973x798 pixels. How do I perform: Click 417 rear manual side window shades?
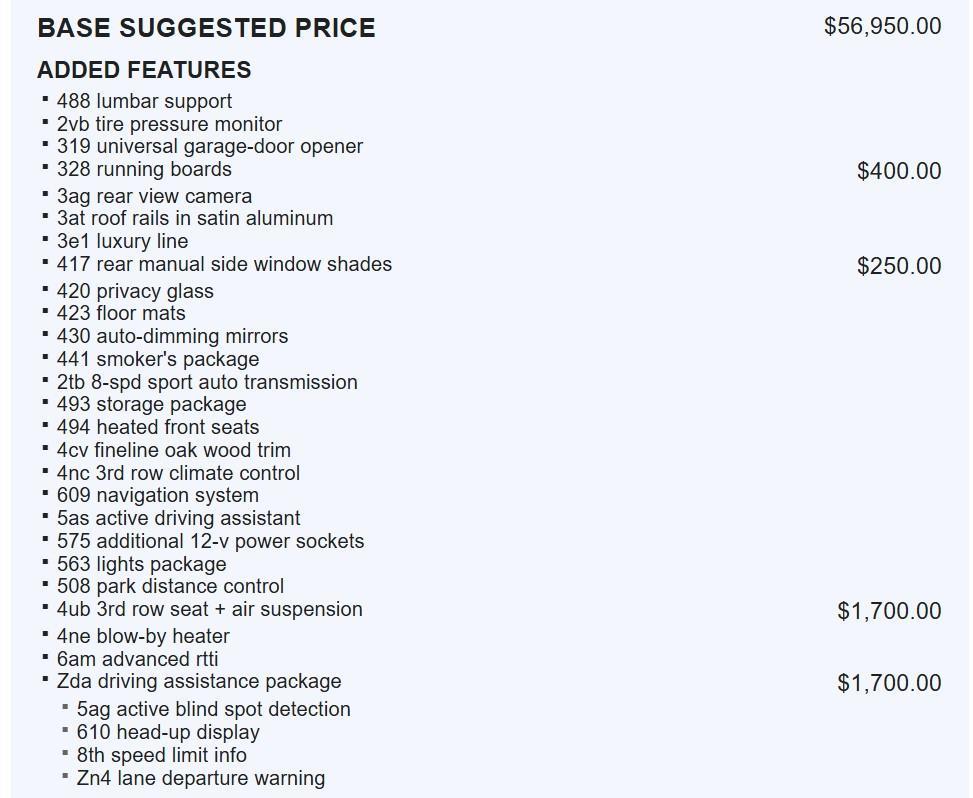[x=224, y=264]
